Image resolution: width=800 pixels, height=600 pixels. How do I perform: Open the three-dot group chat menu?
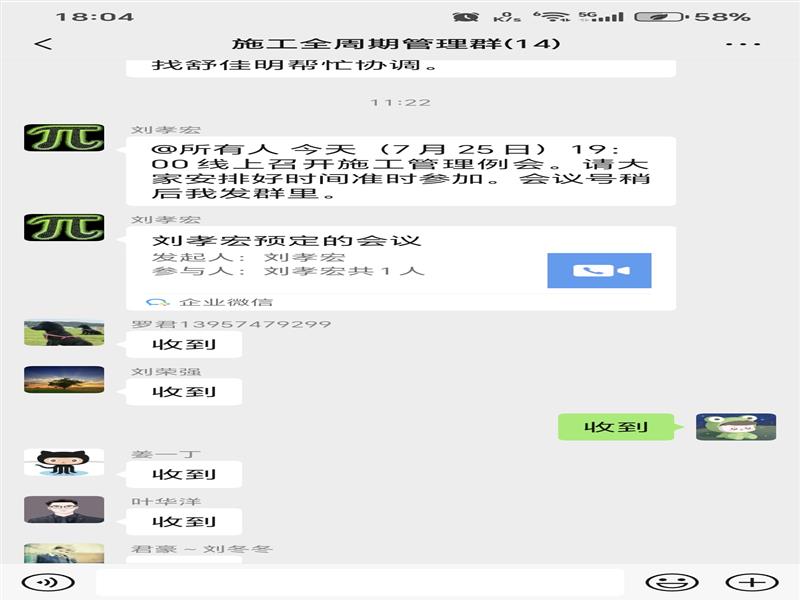click(x=743, y=44)
